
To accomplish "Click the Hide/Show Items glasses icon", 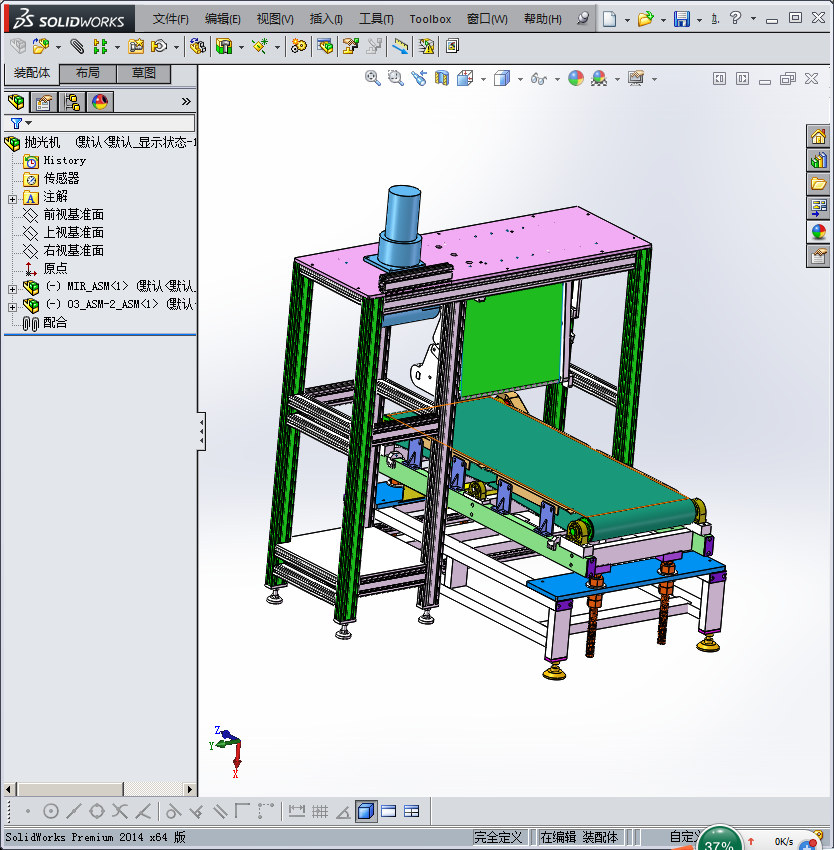I will pos(538,79).
